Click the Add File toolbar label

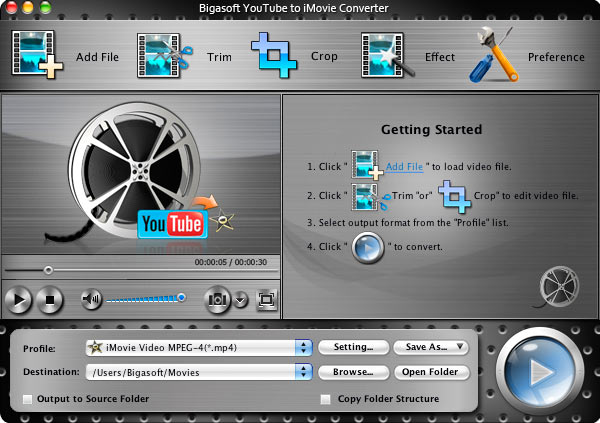[97, 57]
